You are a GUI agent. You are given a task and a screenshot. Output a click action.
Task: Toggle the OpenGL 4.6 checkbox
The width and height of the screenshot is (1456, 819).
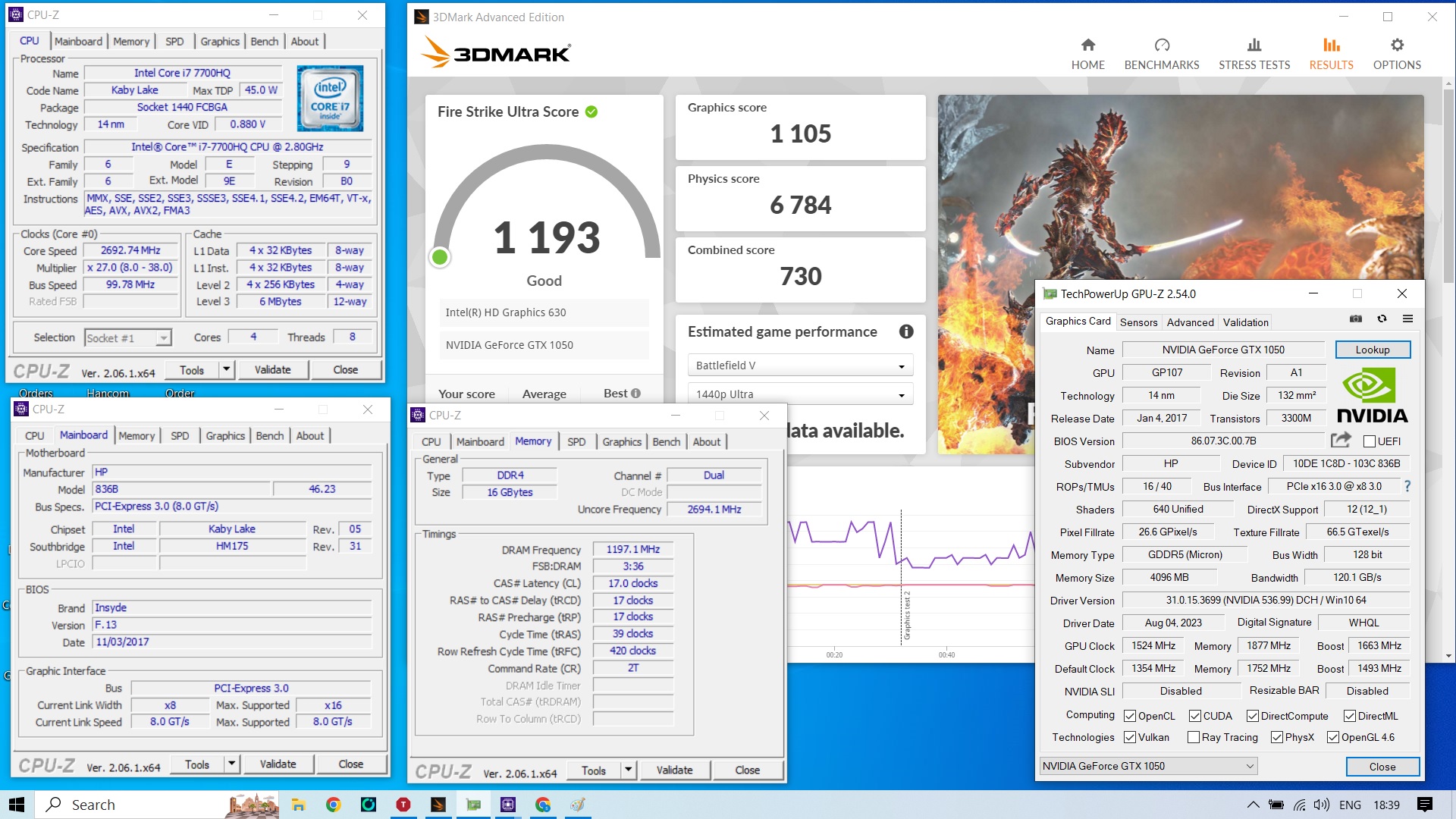click(1333, 737)
